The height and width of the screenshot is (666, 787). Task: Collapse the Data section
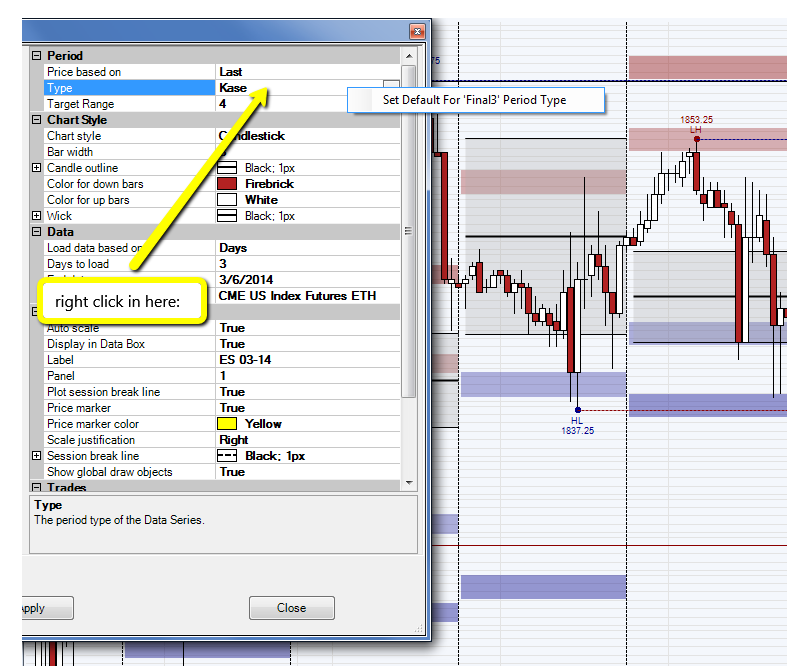[36, 232]
